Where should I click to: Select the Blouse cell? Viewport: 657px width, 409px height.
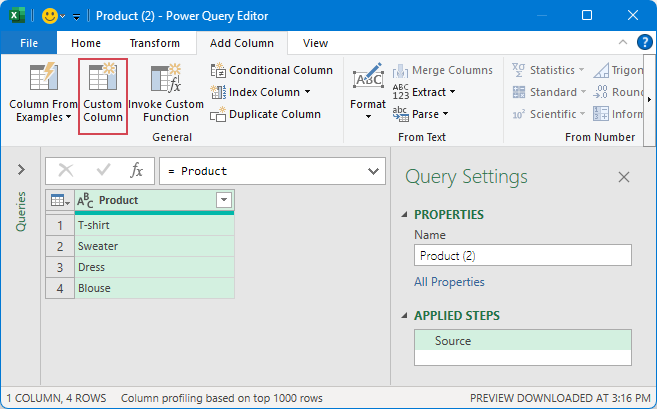click(x=154, y=288)
